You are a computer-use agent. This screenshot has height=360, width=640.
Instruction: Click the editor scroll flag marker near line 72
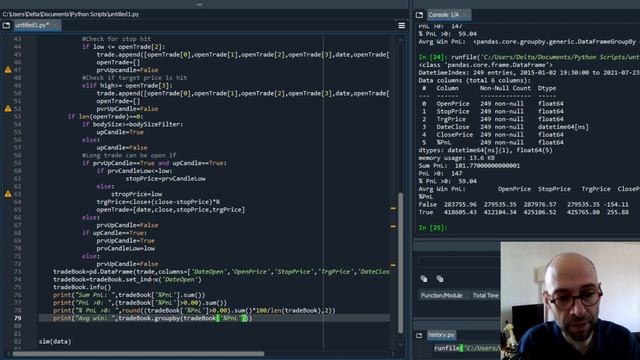tap(393, 265)
